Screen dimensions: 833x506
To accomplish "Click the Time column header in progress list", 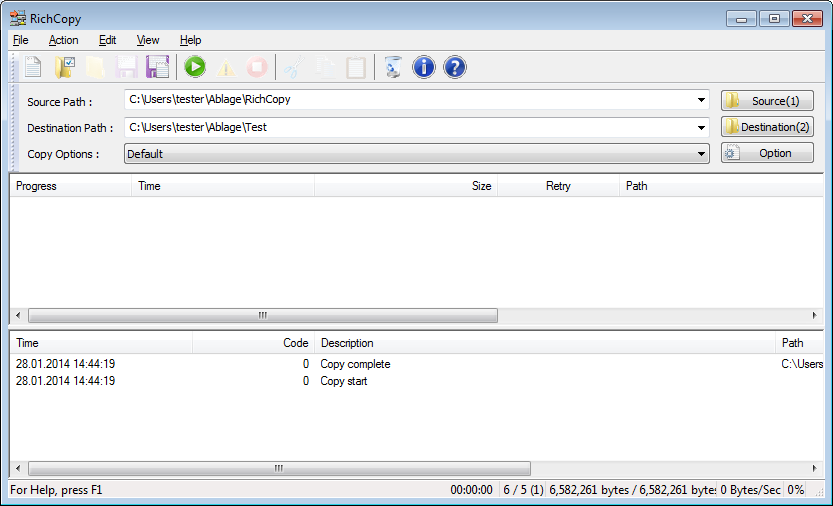I will 223,186.
